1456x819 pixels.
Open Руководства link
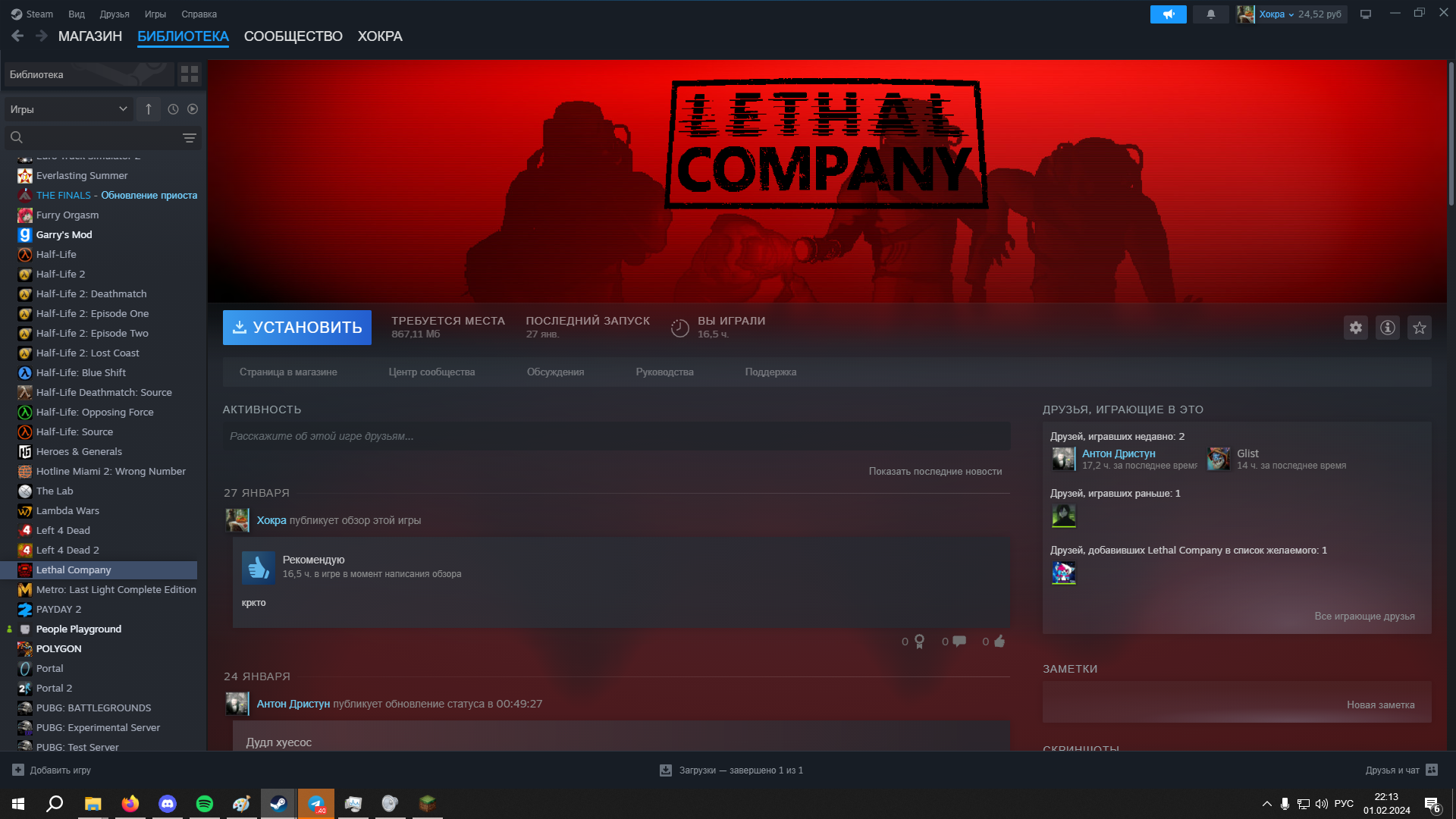click(x=665, y=372)
